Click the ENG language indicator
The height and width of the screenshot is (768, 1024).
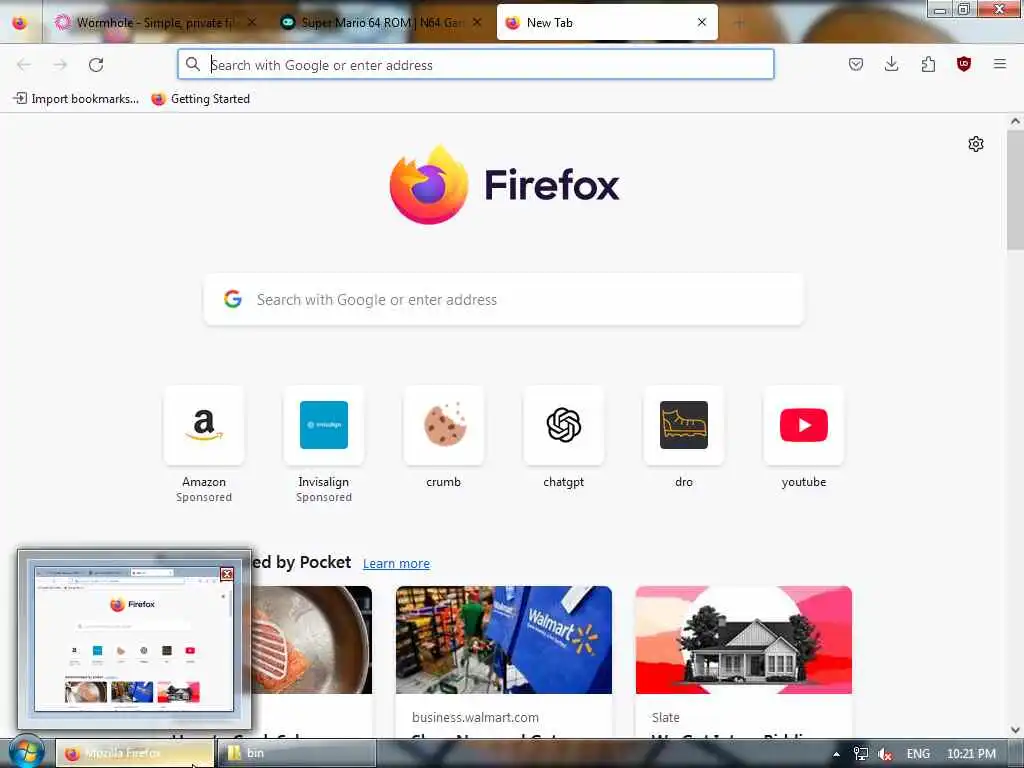click(918, 754)
